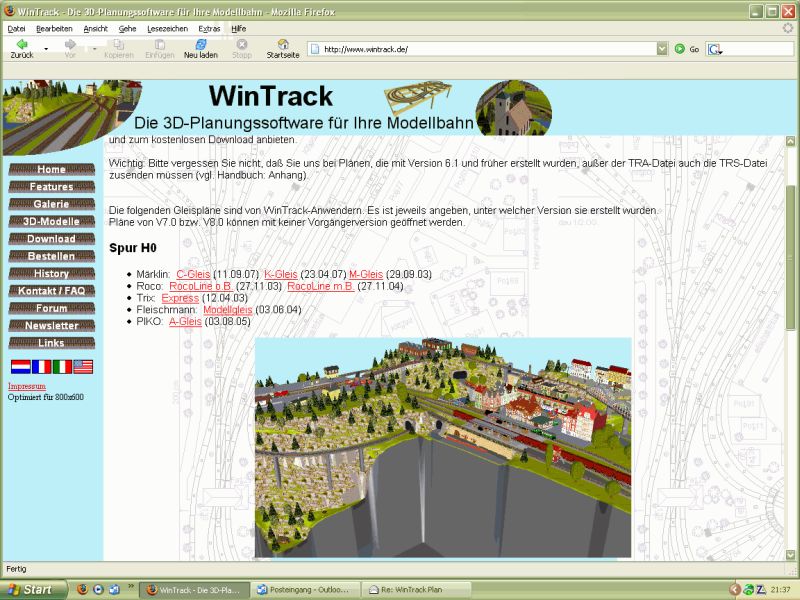Viewport: 800px width, 600px height.
Task: Click the 3D model railway layout image
Action: (443, 447)
